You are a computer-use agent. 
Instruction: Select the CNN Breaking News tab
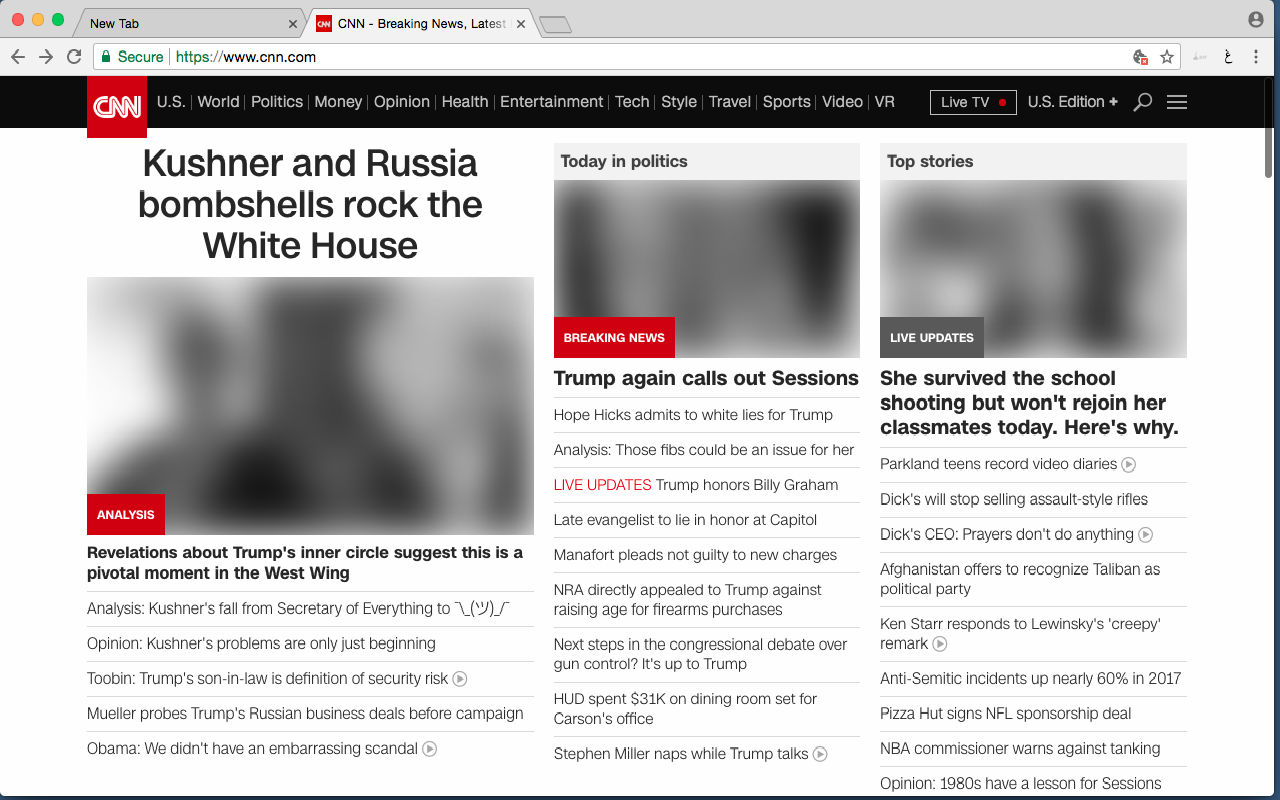420,24
